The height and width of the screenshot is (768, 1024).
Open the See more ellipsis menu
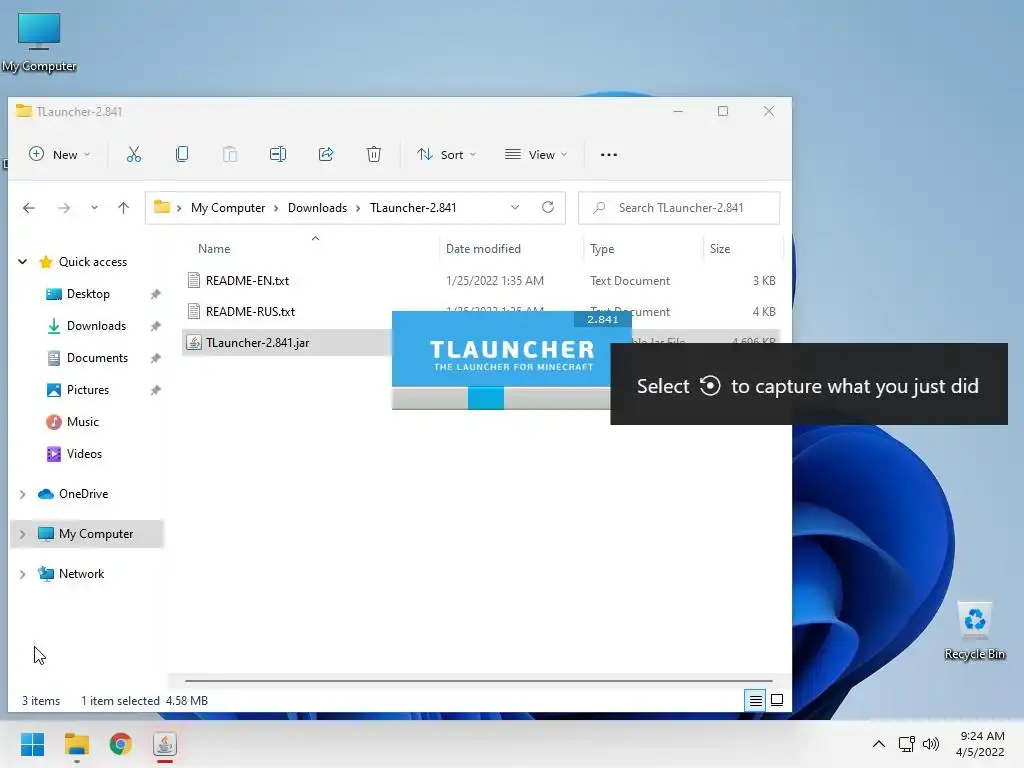tap(609, 155)
